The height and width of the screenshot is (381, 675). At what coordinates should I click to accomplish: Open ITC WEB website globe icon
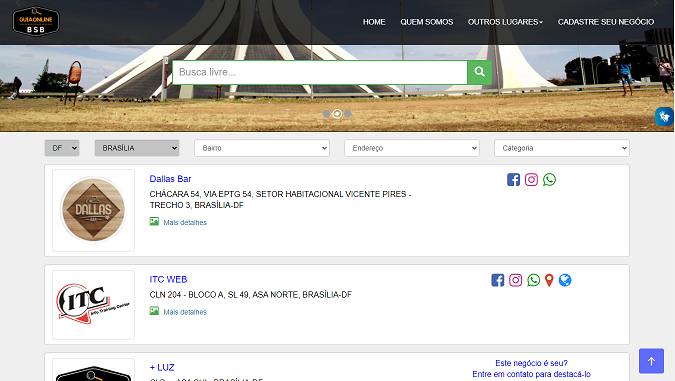coord(565,280)
